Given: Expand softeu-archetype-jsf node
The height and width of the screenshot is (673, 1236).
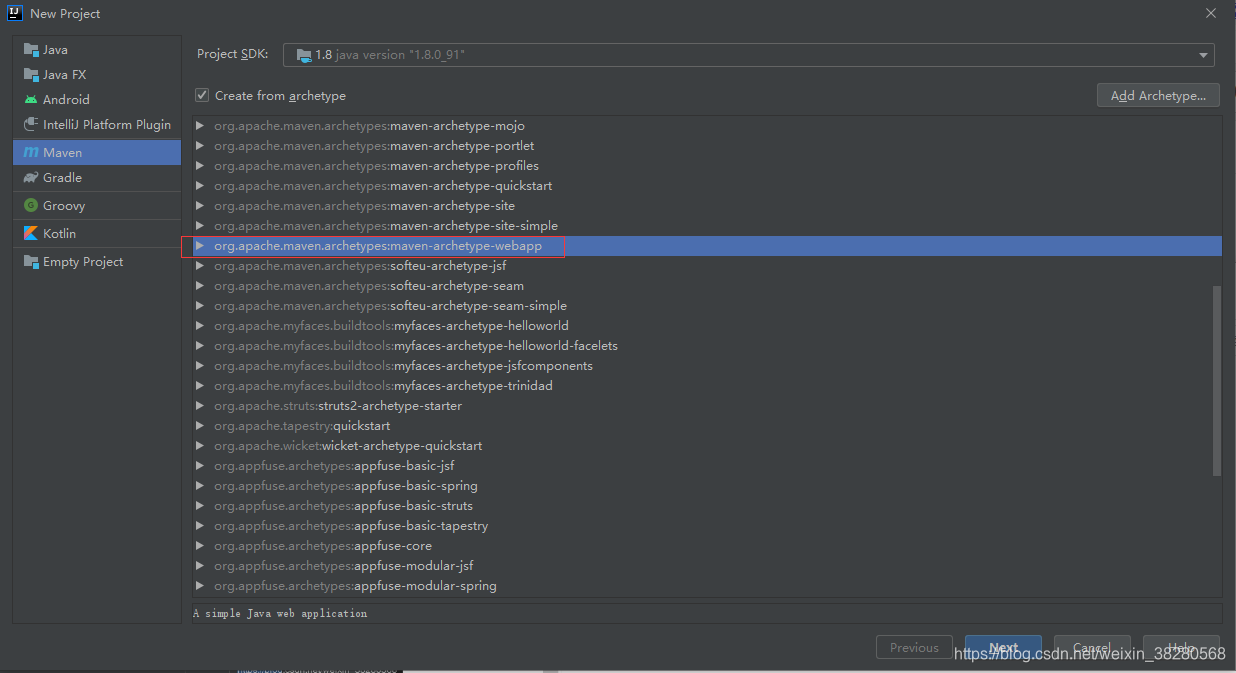Looking at the screenshot, I should (200, 265).
